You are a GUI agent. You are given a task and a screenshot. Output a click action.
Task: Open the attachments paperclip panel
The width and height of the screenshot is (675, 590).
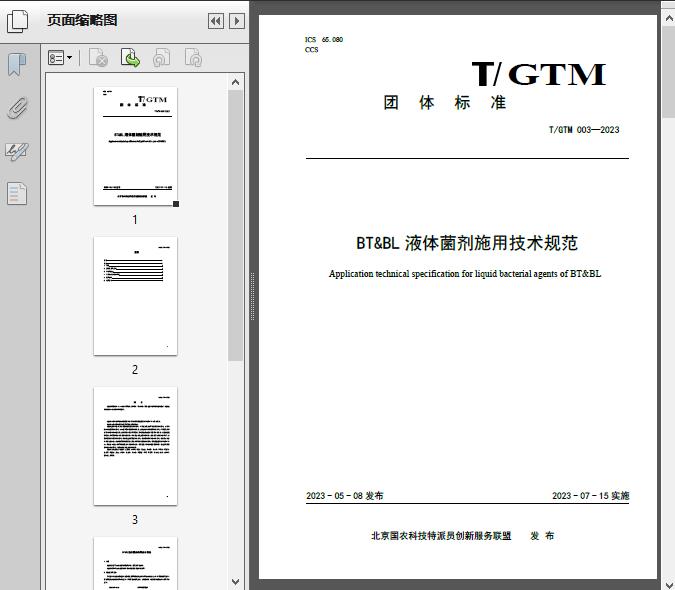coord(17,108)
